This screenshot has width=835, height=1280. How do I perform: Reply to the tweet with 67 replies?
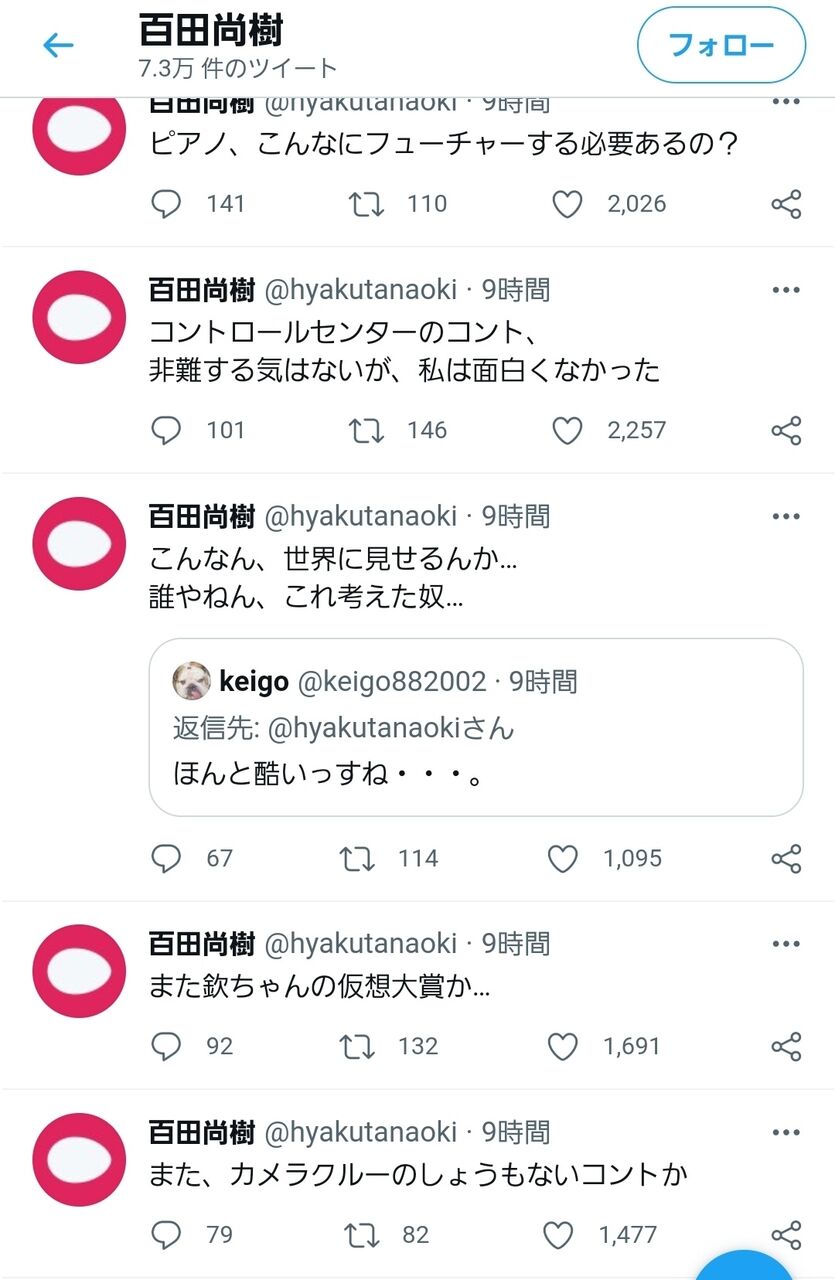166,858
